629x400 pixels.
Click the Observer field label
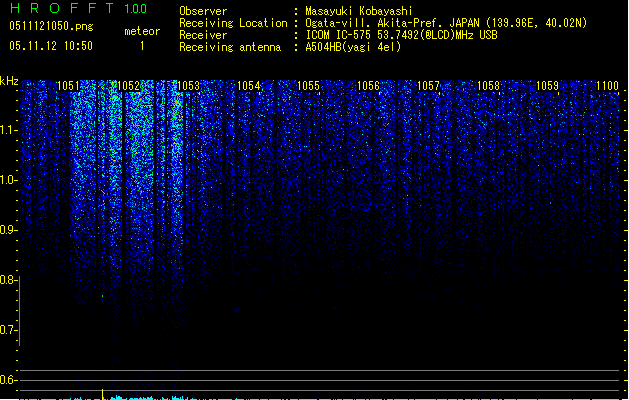pyautogui.click(x=203, y=11)
